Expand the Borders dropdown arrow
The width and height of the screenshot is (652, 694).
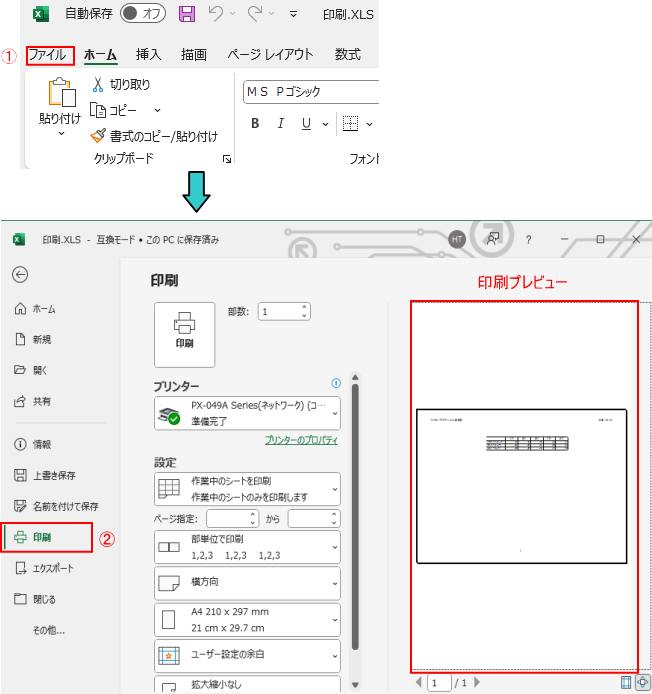370,124
